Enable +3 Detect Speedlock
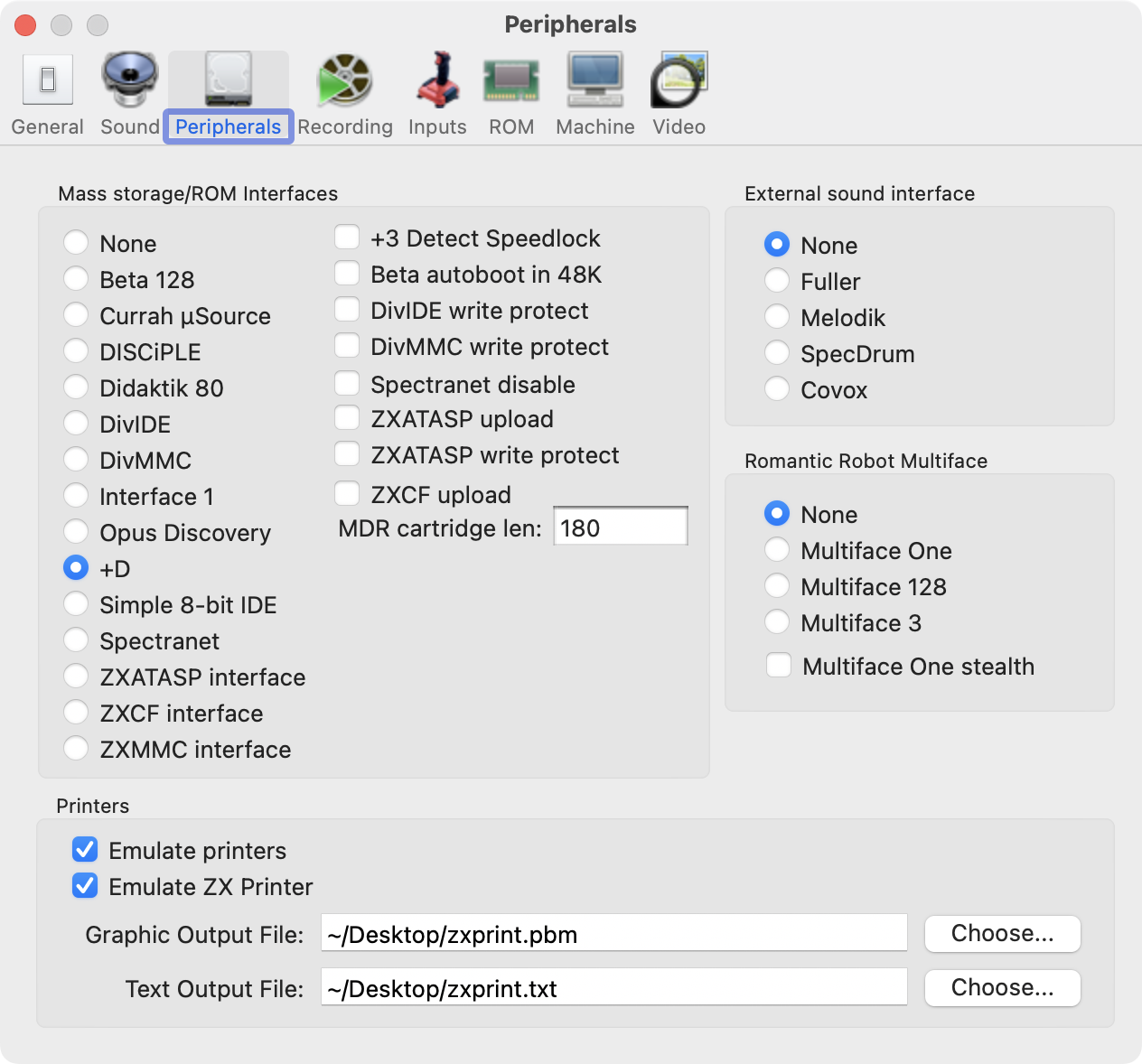 click(x=347, y=237)
